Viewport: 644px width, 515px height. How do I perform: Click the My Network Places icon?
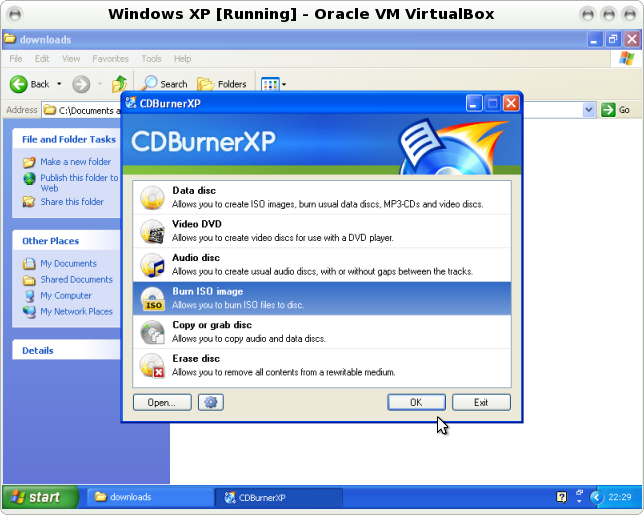pyautogui.click(x=29, y=312)
